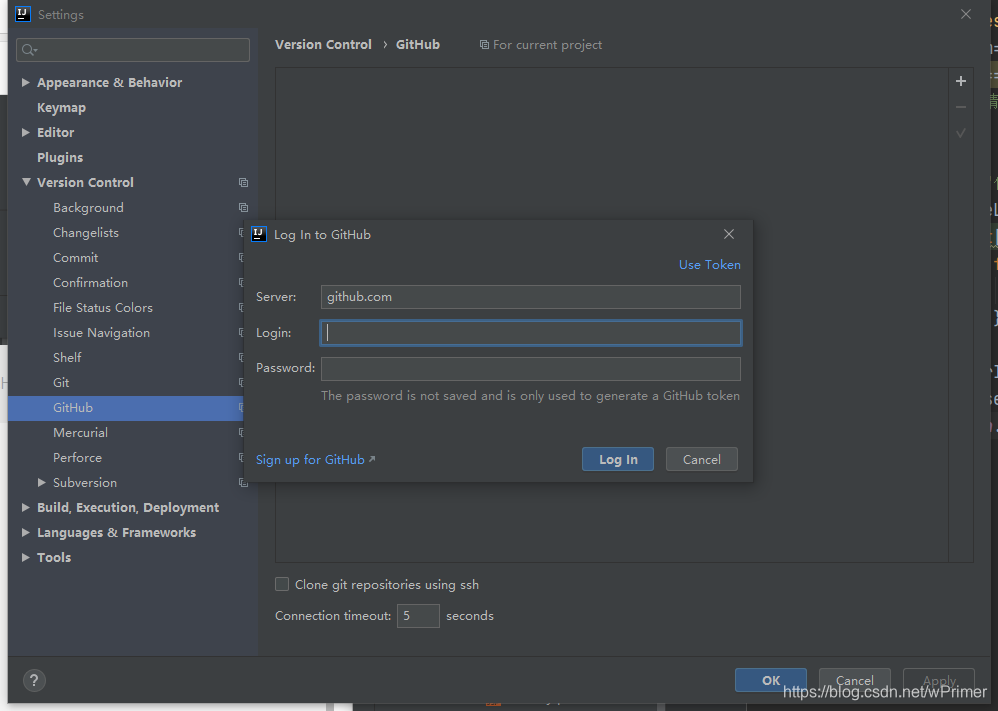Click the Connection timeout value field

[x=418, y=616]
